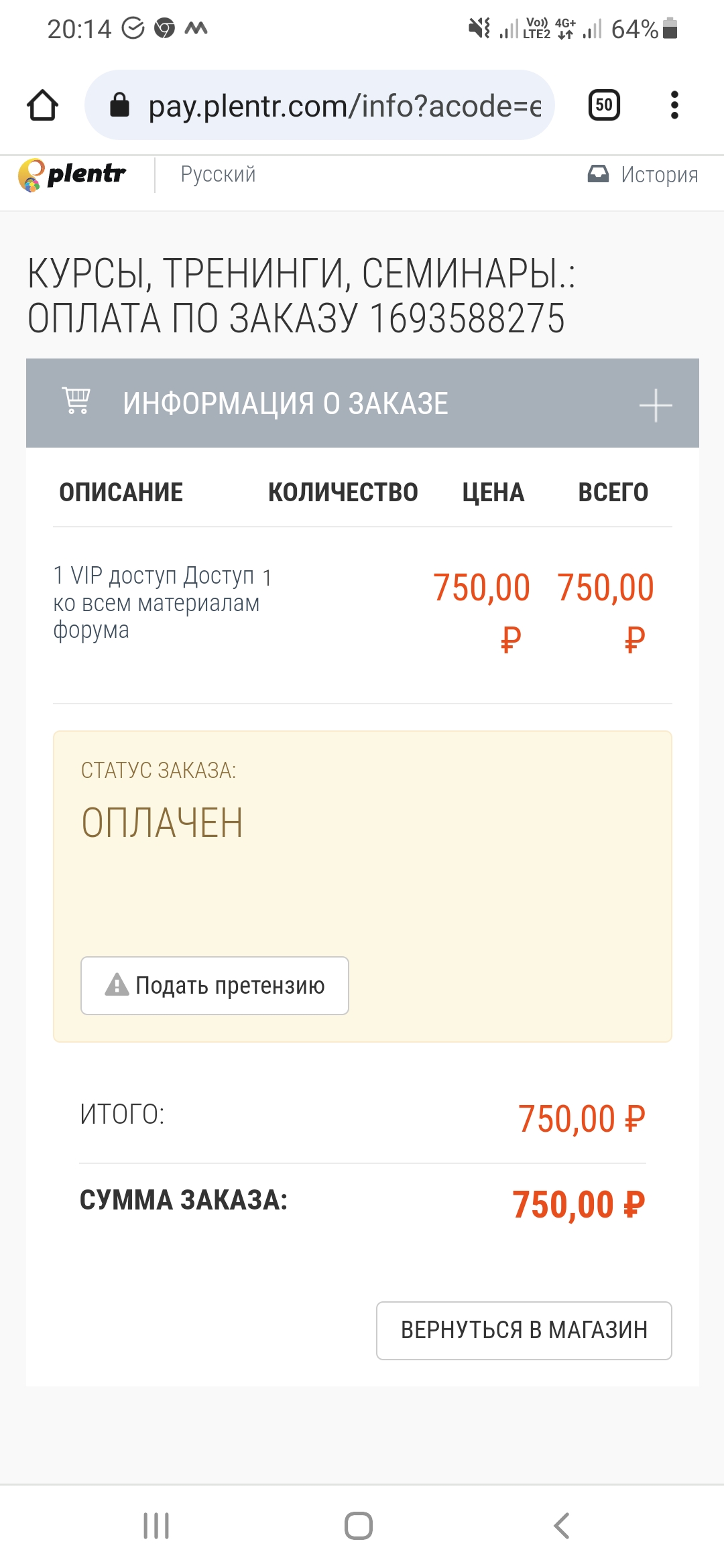Select the VIP доступ item description
The height and width of the screenshot is (1568, 724).
pos(156,602)
